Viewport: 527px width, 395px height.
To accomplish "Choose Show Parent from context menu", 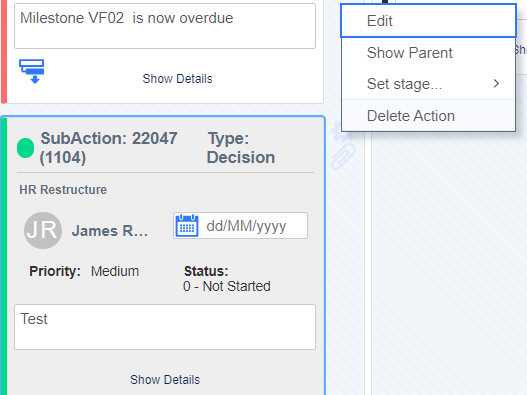I will click(429, 53).
